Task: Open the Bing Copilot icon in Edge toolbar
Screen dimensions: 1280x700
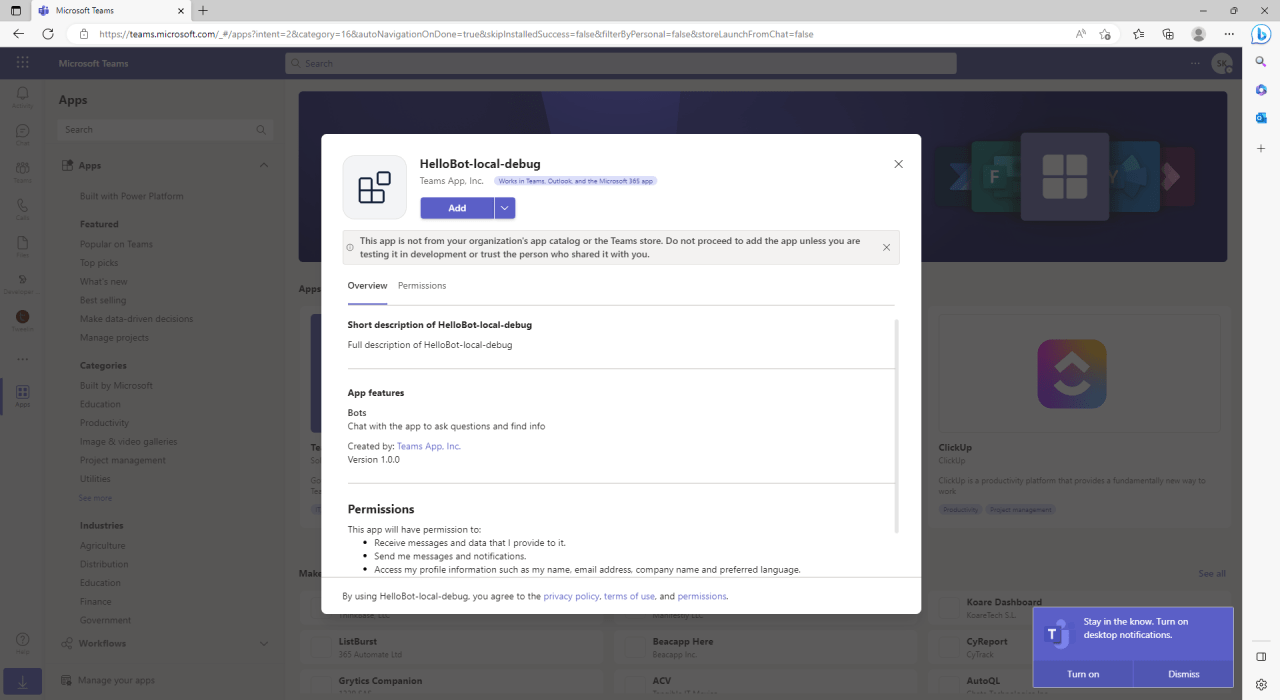Action: tap(1261, 34)
